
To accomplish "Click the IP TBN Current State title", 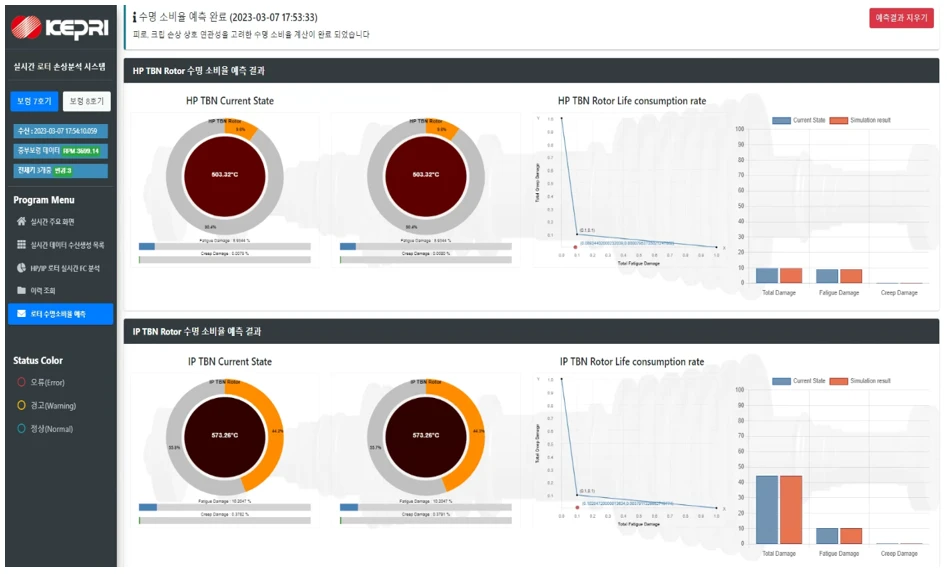I will coord(230,362).
